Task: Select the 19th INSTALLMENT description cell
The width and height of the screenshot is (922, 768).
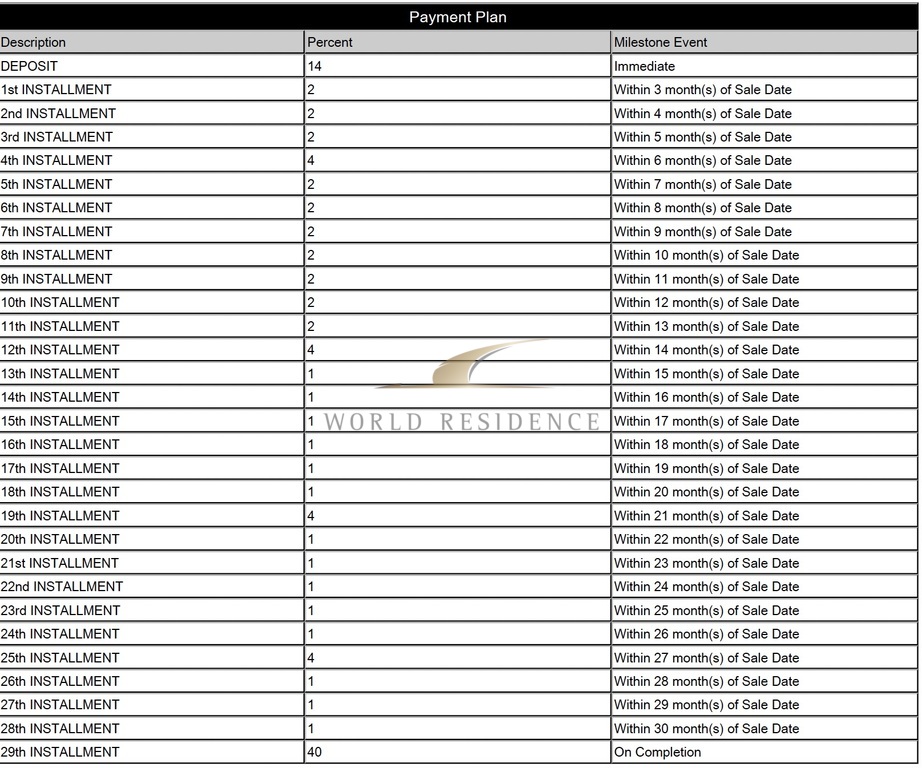Action: [60, 516]
